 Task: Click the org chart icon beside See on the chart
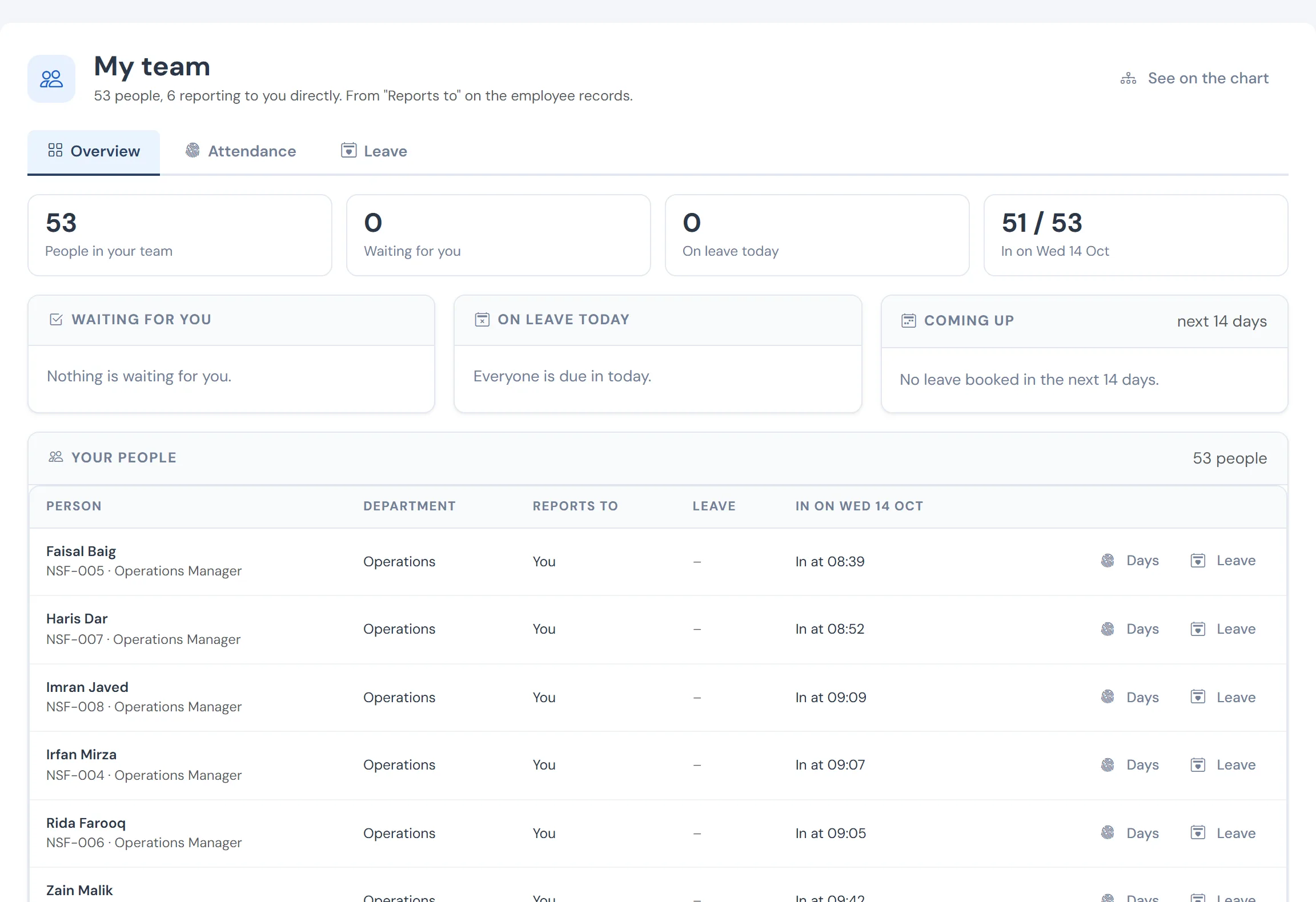pos(1128,78)
